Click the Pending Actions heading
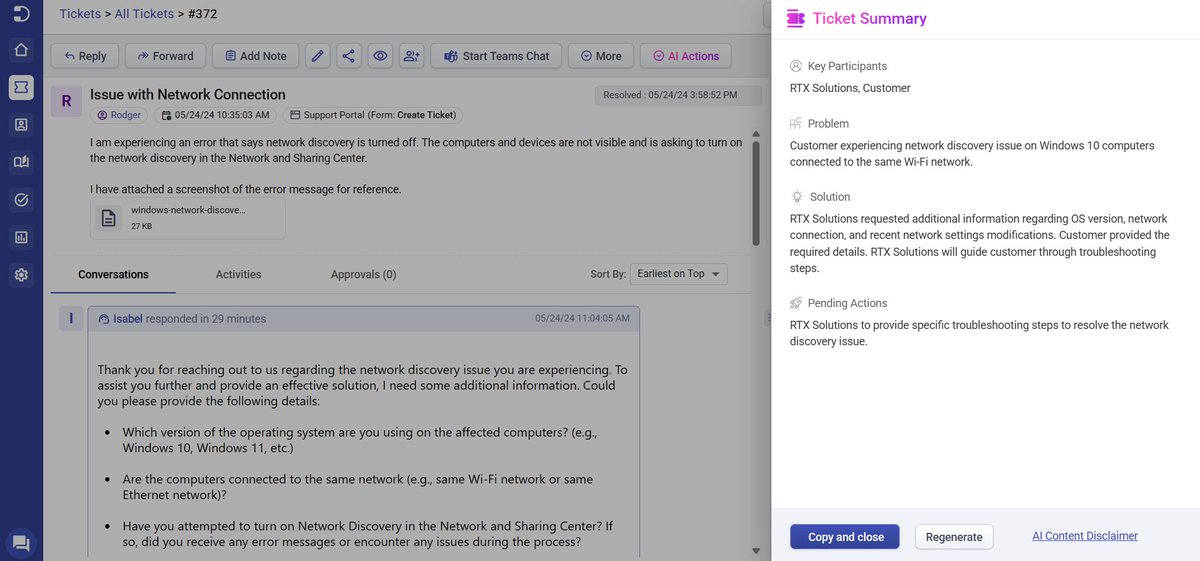This screenshot has height=561, width=1200. [x=847, y=303]
